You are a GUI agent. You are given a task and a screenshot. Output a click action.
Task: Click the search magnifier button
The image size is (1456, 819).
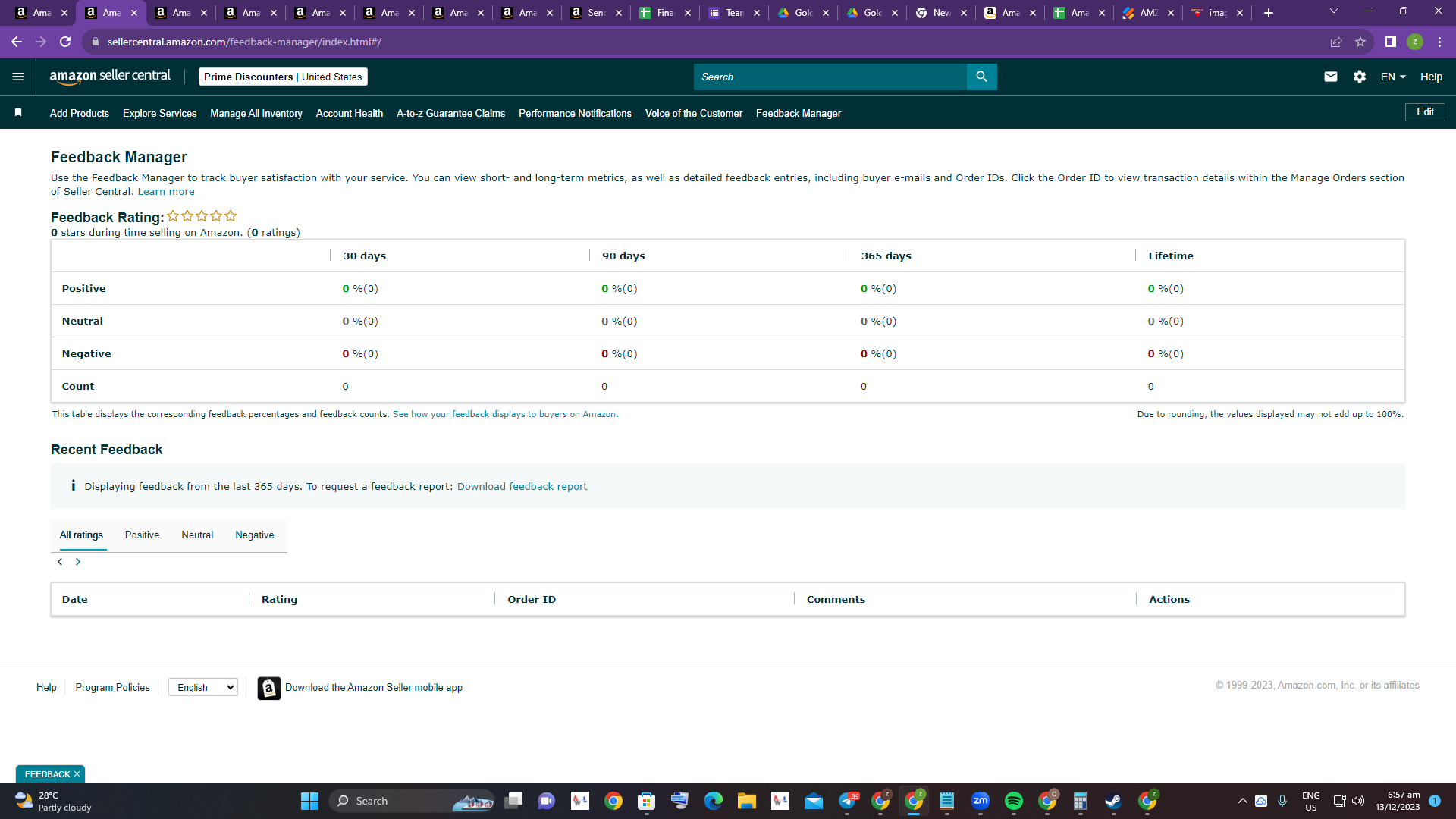pos(981,77)
